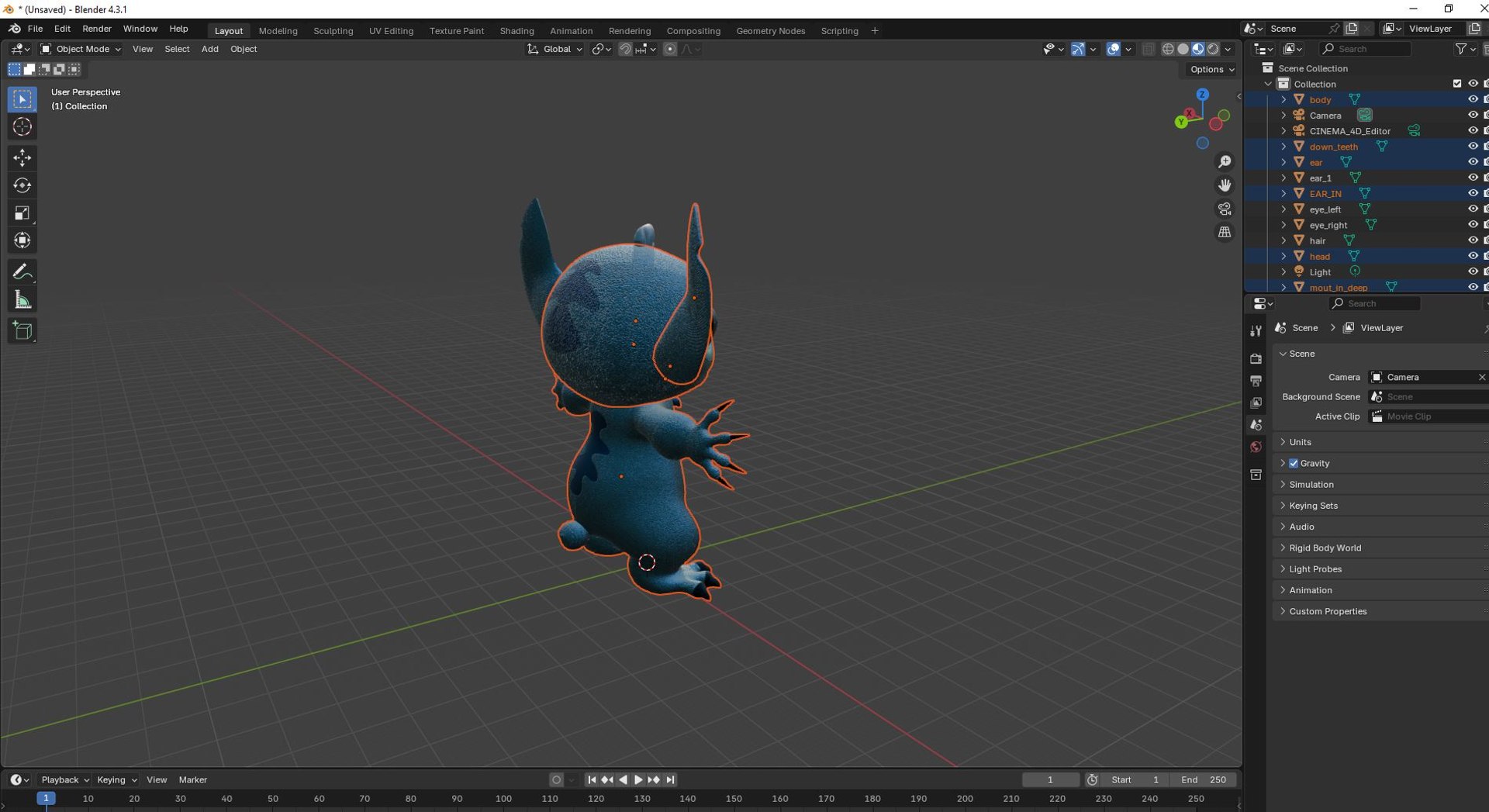Open the Render properties tab

1256,359
